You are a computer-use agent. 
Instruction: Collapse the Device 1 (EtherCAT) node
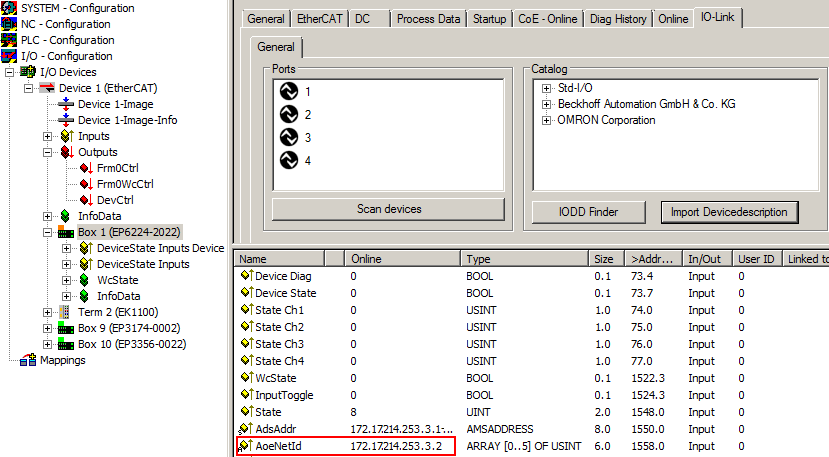click(29, 88)
